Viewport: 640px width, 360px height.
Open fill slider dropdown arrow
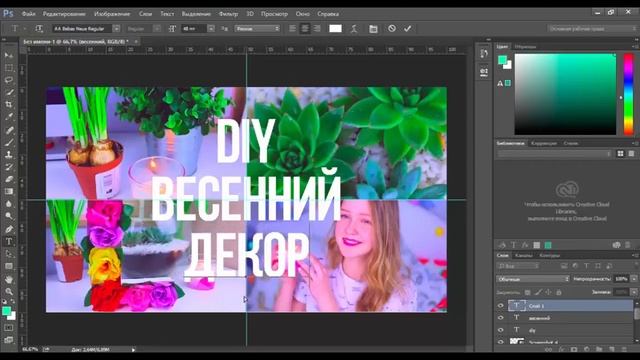[634, 292]
